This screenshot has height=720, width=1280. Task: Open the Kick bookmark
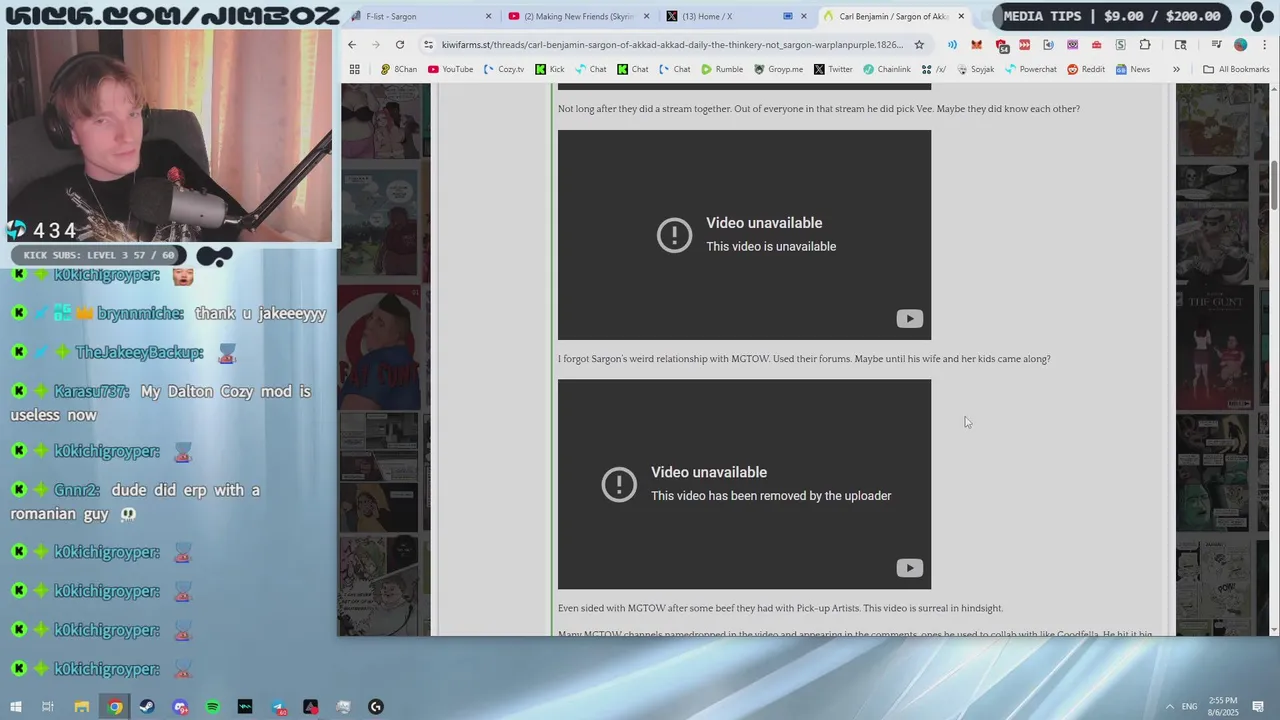coord(550,69)
